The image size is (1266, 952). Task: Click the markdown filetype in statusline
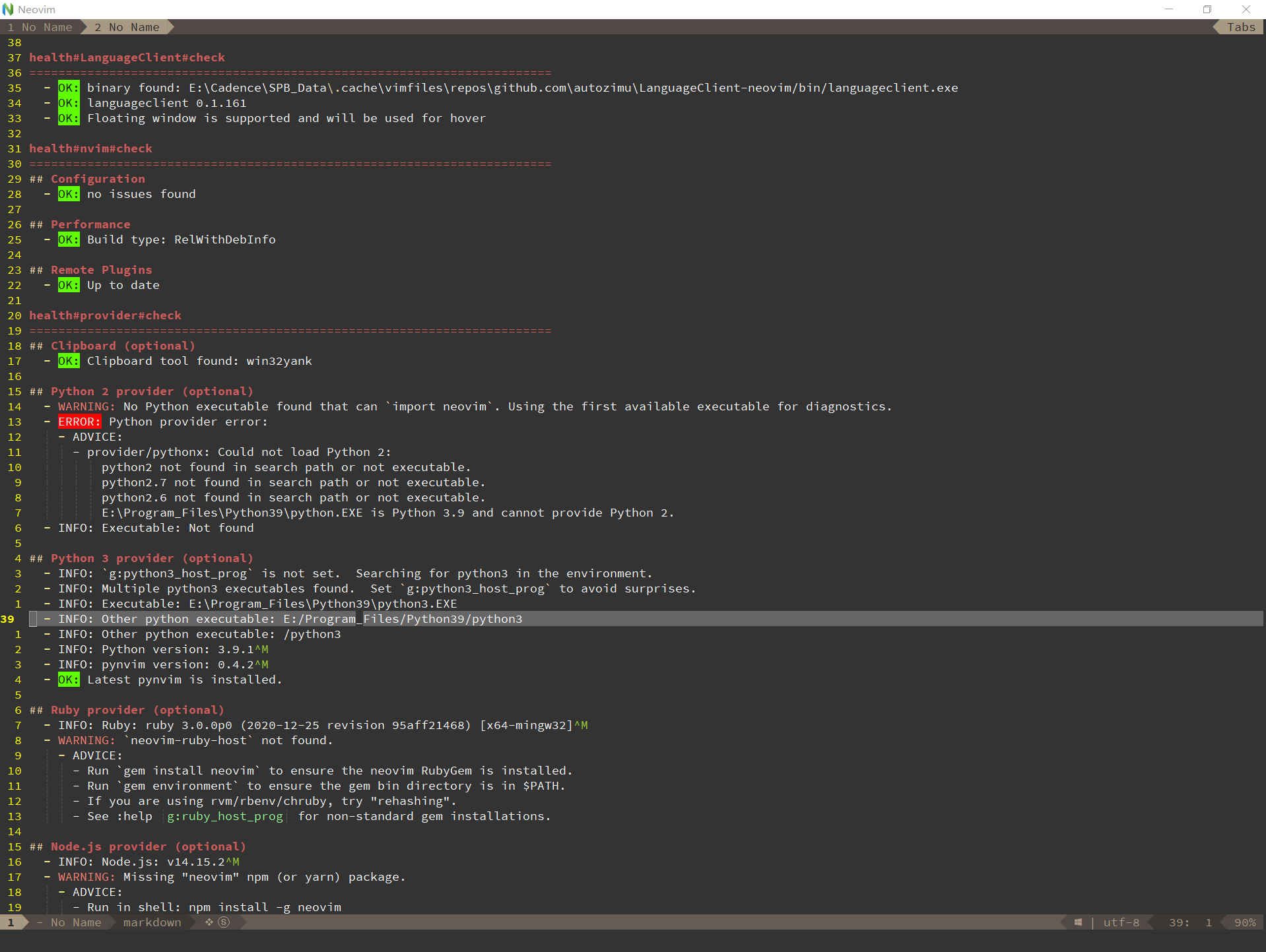(152, 922)
